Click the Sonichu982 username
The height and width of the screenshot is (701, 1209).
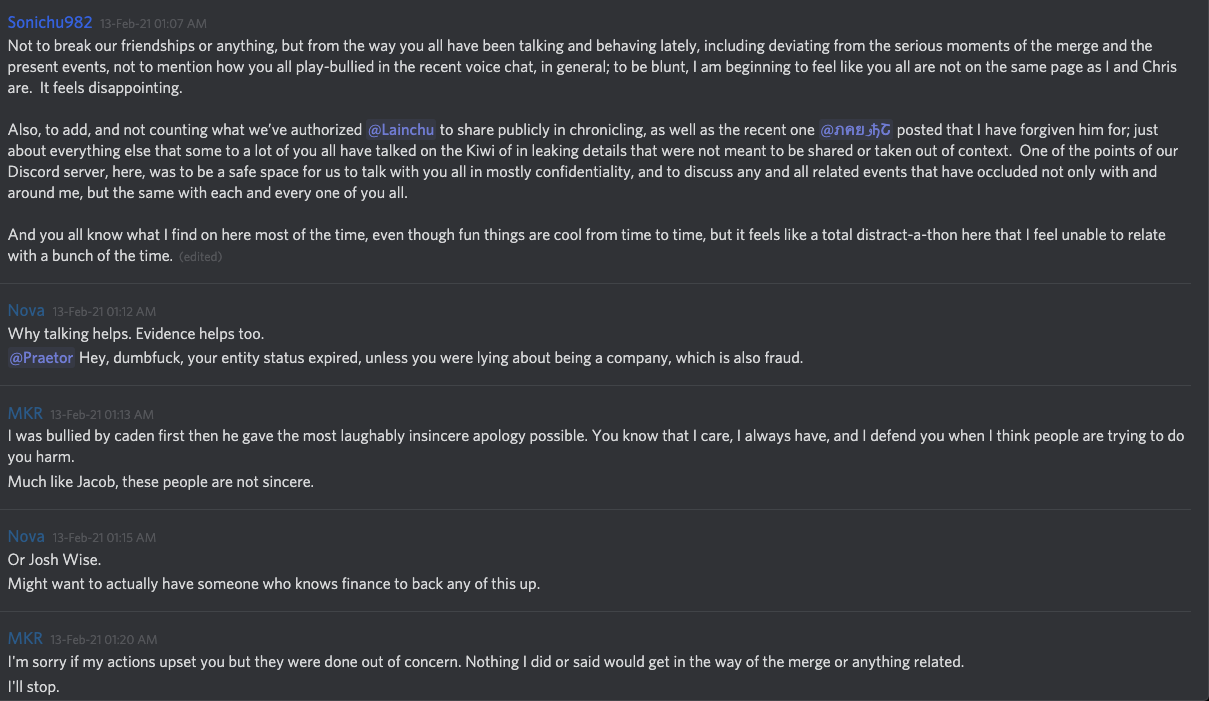coord(50,22)
